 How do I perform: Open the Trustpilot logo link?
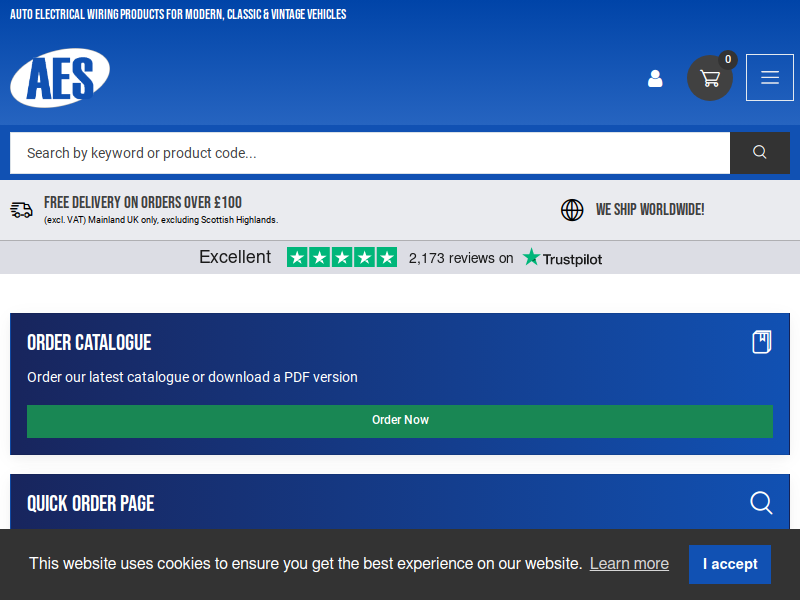(x=562, y=258)
